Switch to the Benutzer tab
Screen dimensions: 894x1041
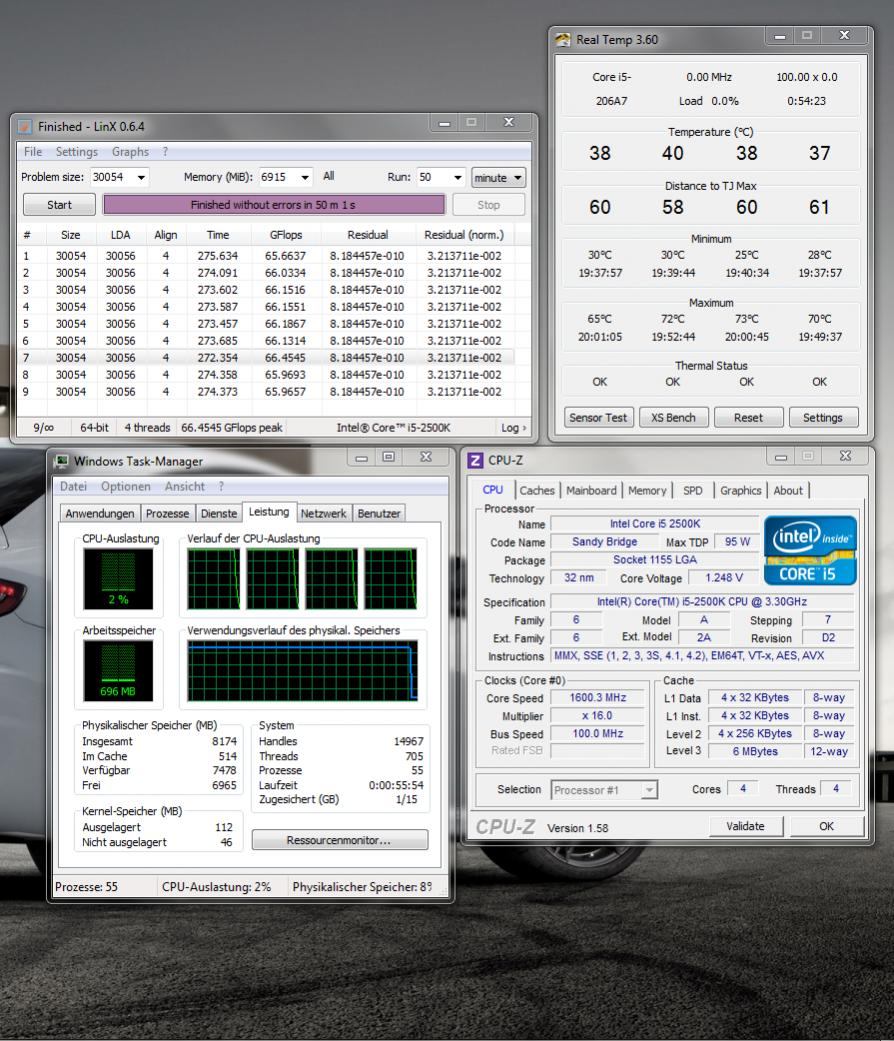click(x=378, y=513)
